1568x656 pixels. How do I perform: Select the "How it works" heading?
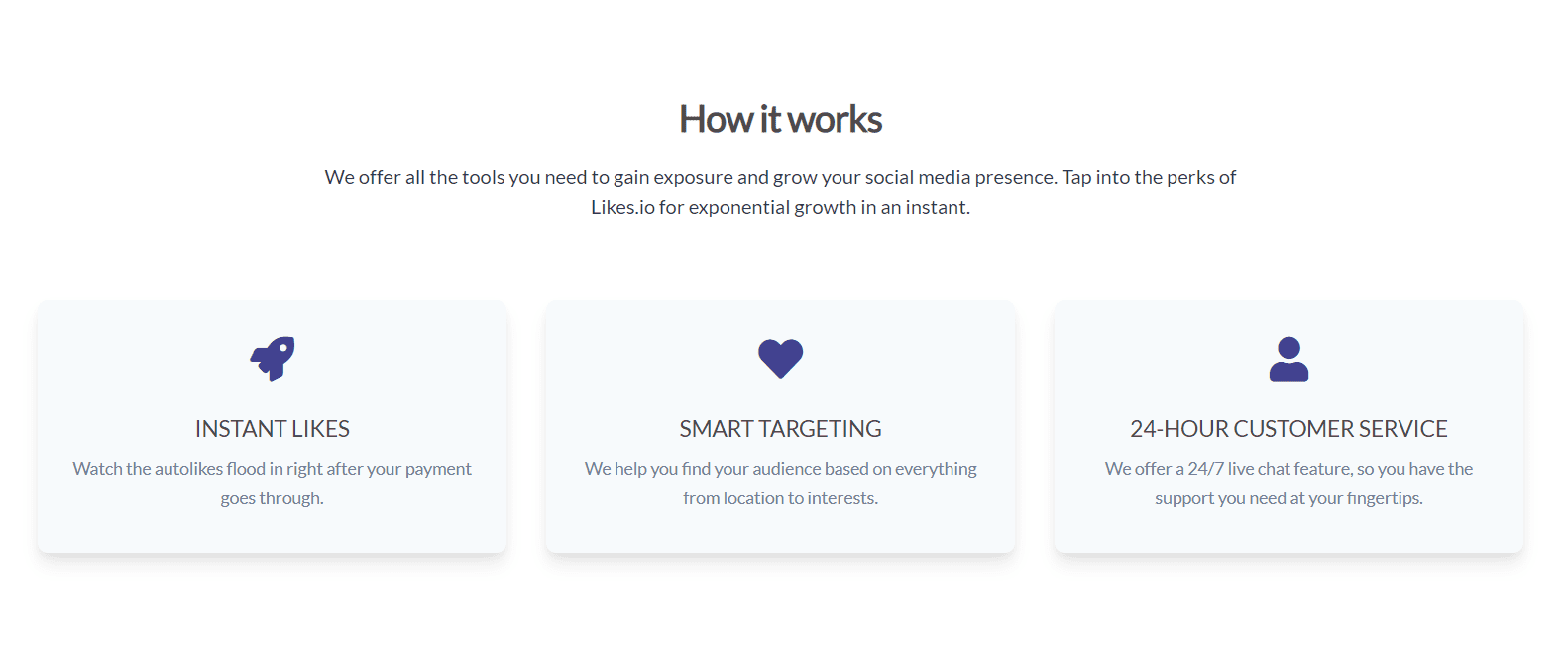coord(780,120)
